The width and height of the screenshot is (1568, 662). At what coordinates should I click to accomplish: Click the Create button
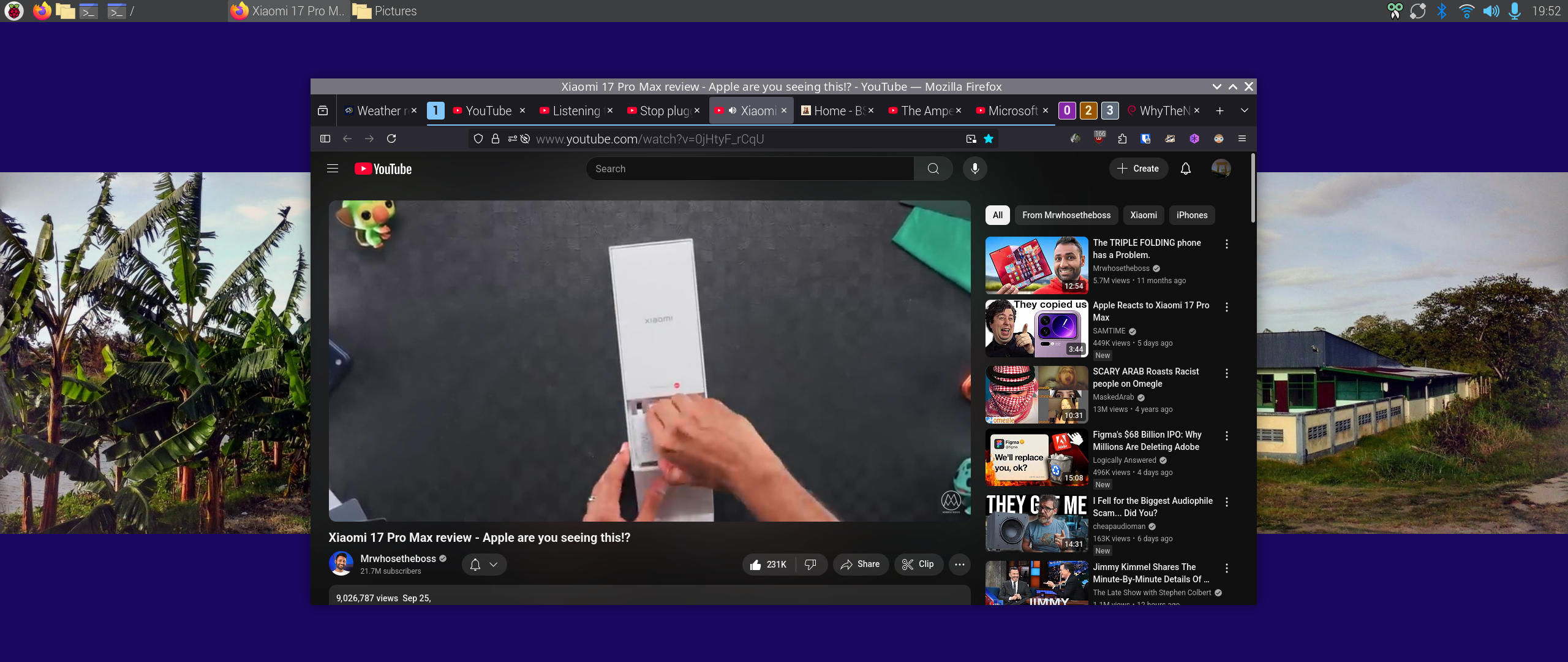(x=1138, y=169)
